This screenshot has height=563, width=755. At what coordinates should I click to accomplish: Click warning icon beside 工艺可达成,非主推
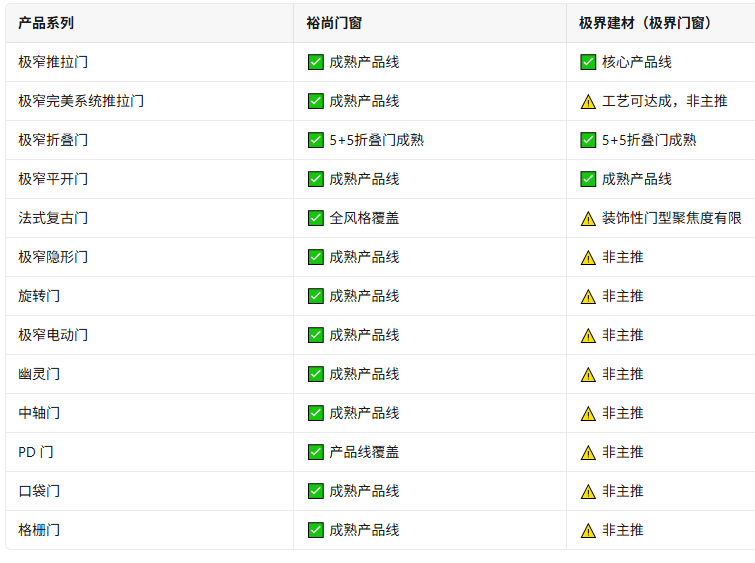coord(588,102)
